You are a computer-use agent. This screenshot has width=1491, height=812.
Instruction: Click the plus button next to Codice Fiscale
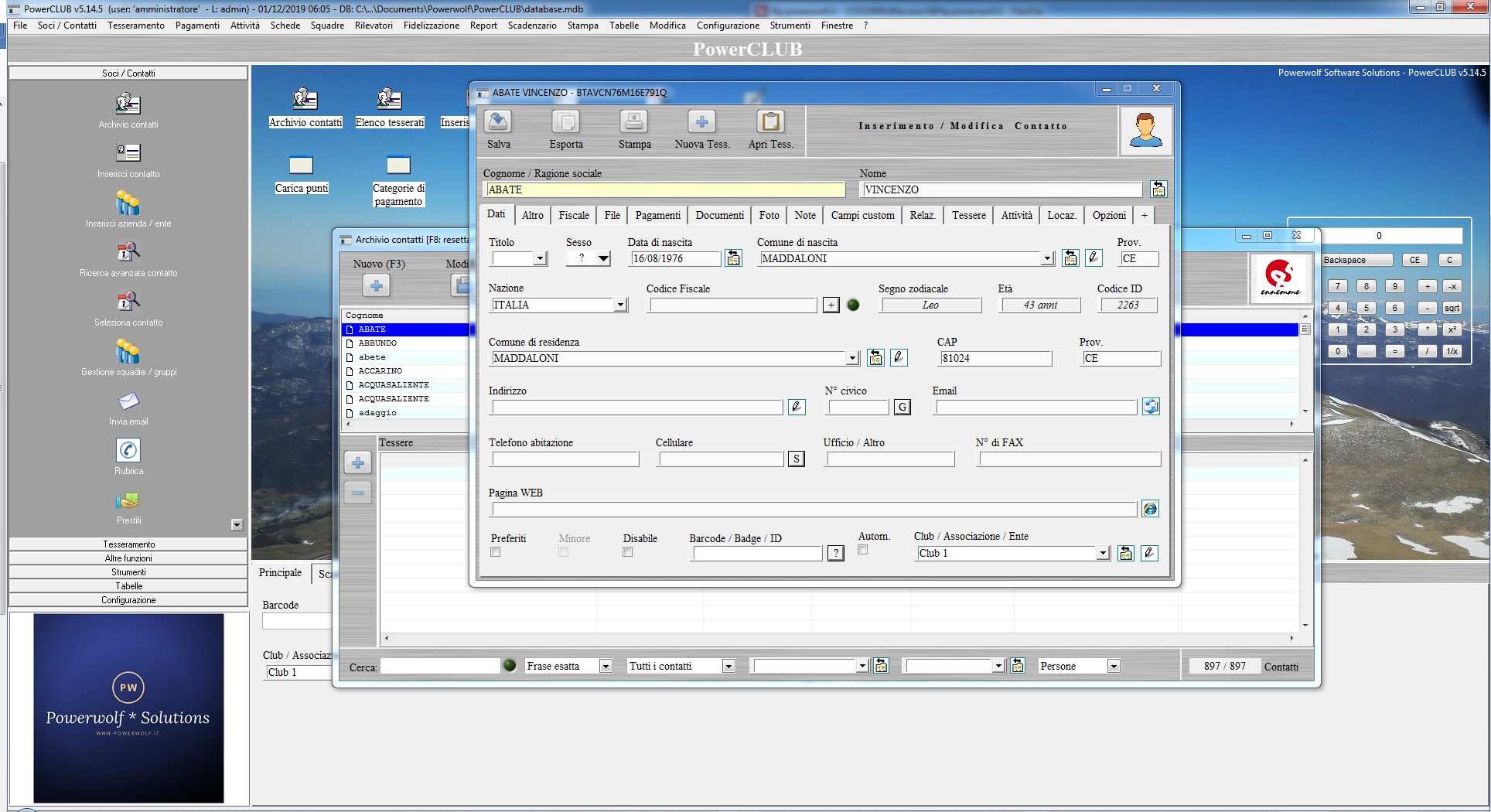[x=831, y=305]
